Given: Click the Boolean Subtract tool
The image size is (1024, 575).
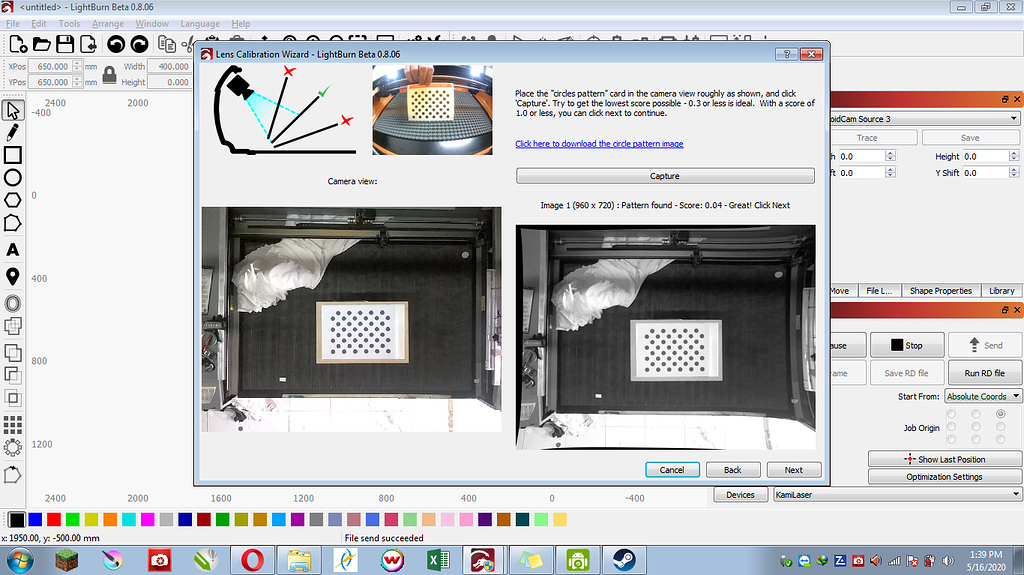Looking at the screenshot, I should (12, 374).
